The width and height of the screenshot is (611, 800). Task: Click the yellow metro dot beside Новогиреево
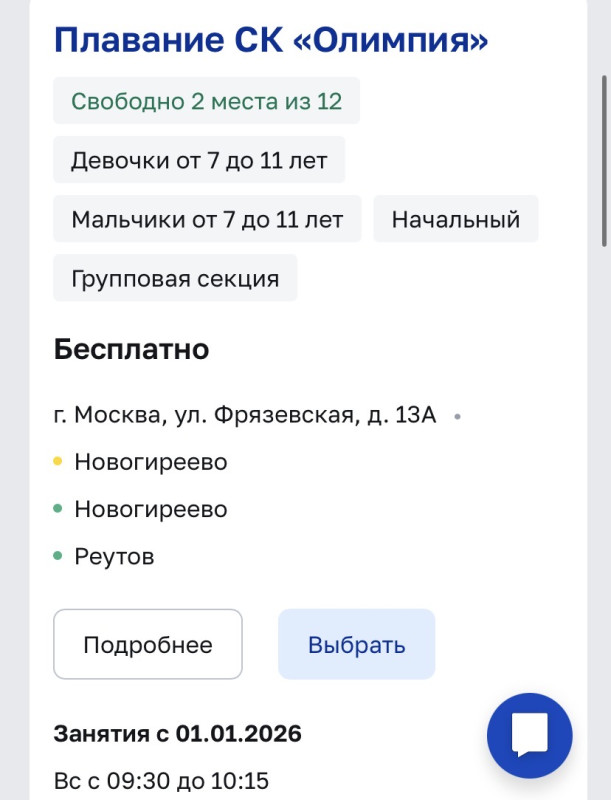58,462
